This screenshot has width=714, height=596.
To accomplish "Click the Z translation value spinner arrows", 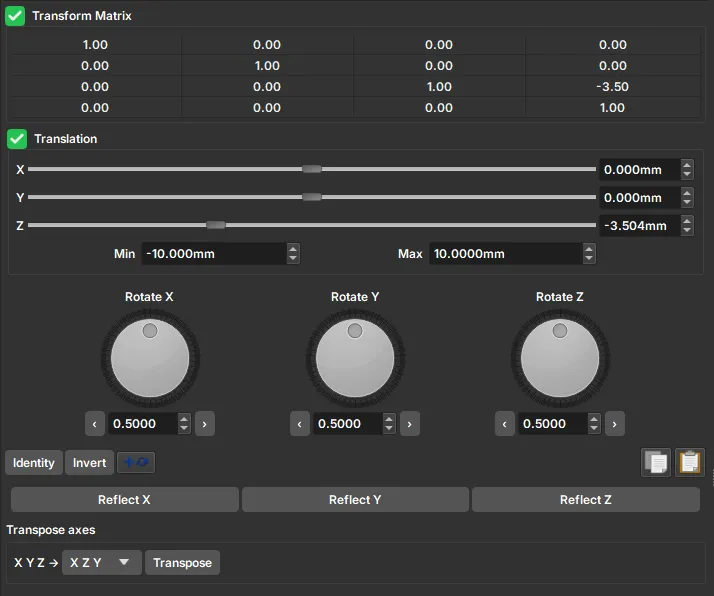I will point(687,226).
